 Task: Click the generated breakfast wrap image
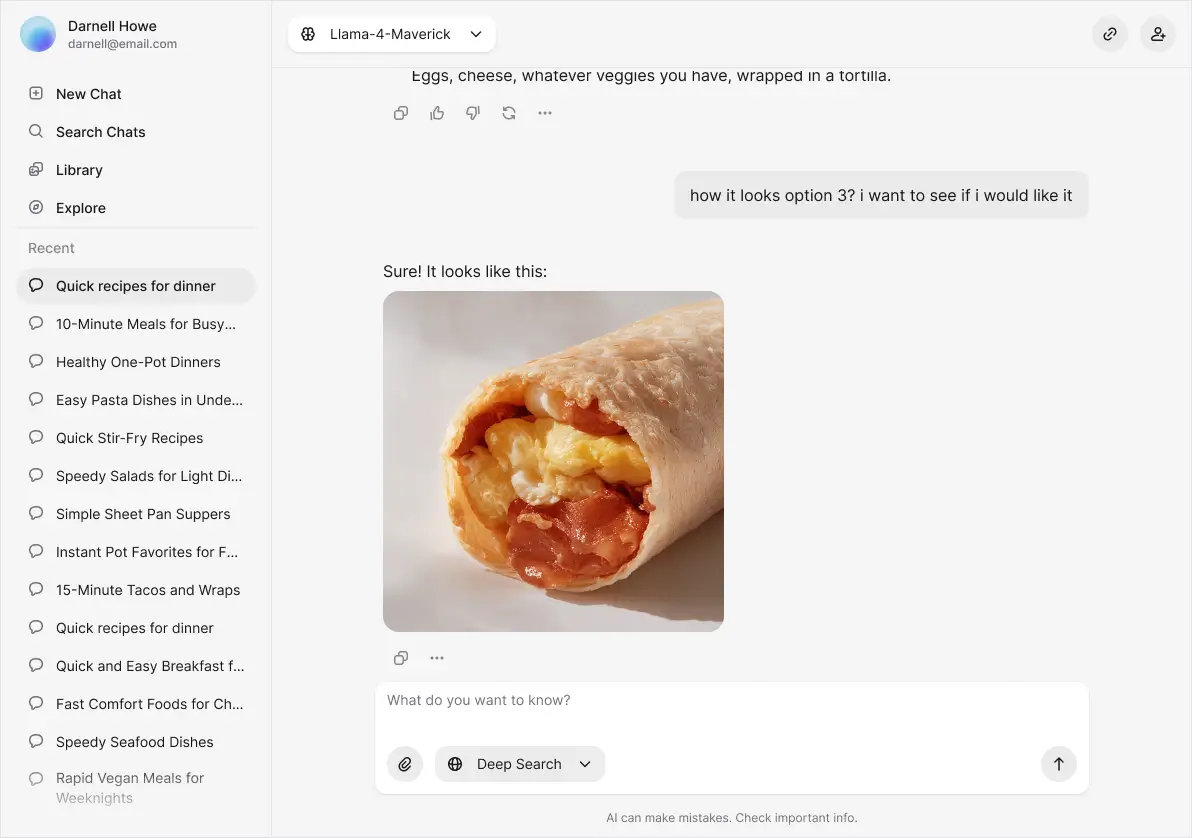pyautogui.click(x=553, y=461)
